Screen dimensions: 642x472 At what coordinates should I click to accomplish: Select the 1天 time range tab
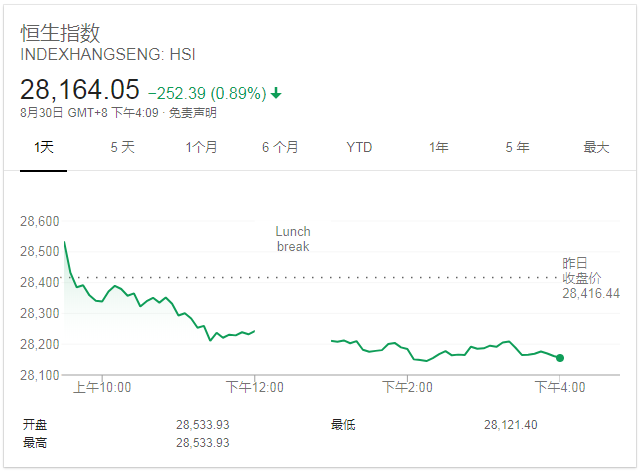point(43,147)
